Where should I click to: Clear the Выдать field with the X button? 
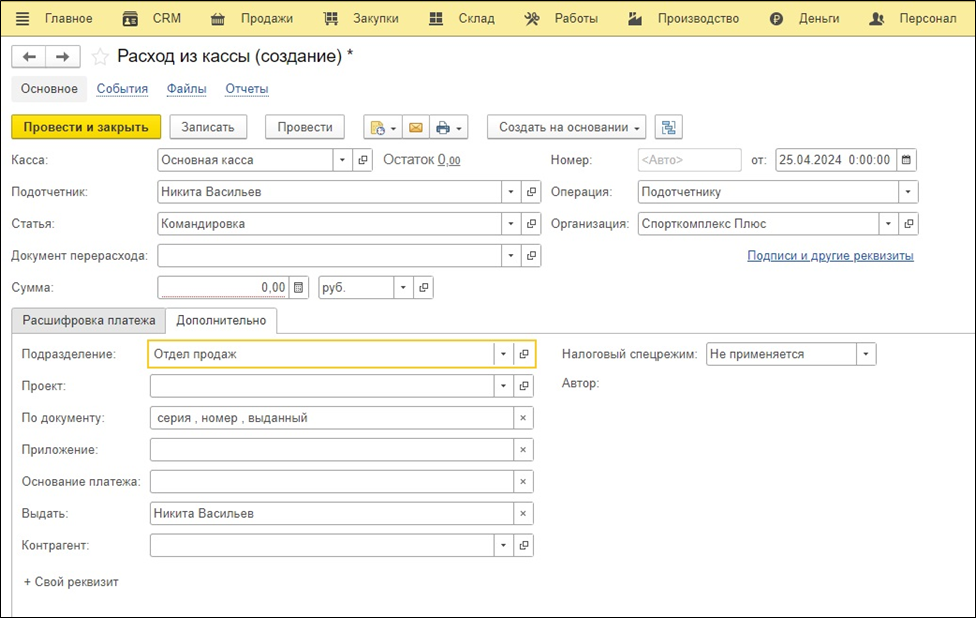(x=522, y=514)
